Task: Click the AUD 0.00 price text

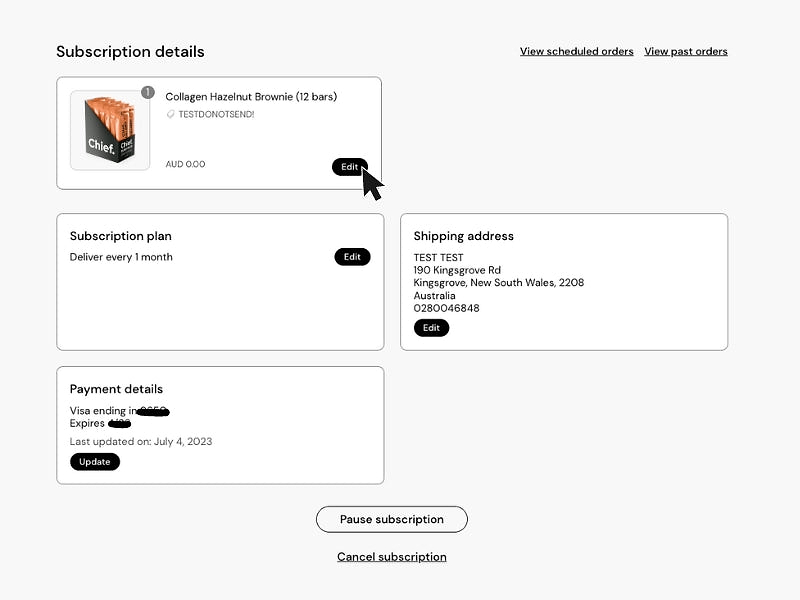Action: point(185,164)
